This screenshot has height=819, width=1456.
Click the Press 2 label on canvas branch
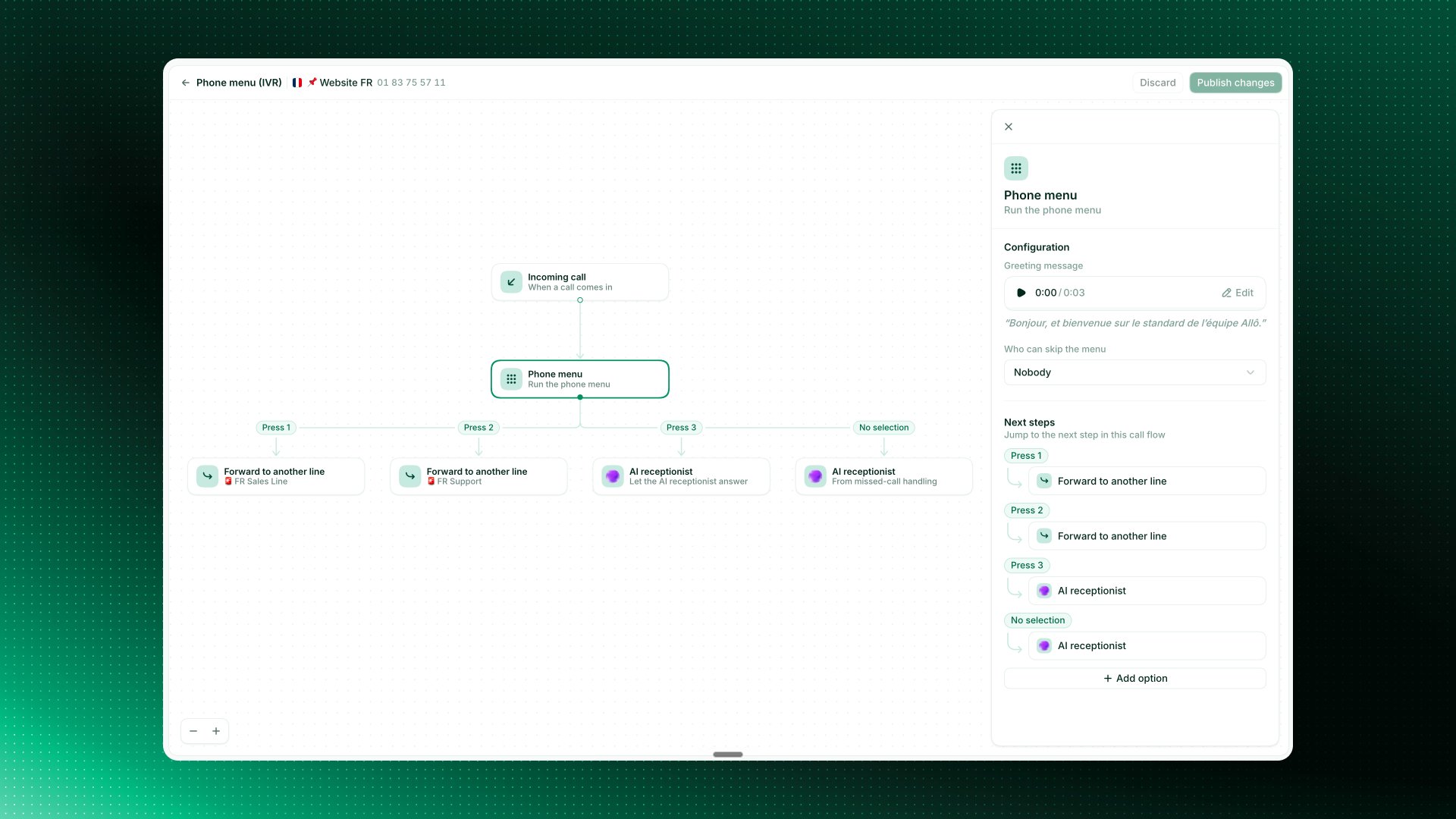[x=479, y=428]
